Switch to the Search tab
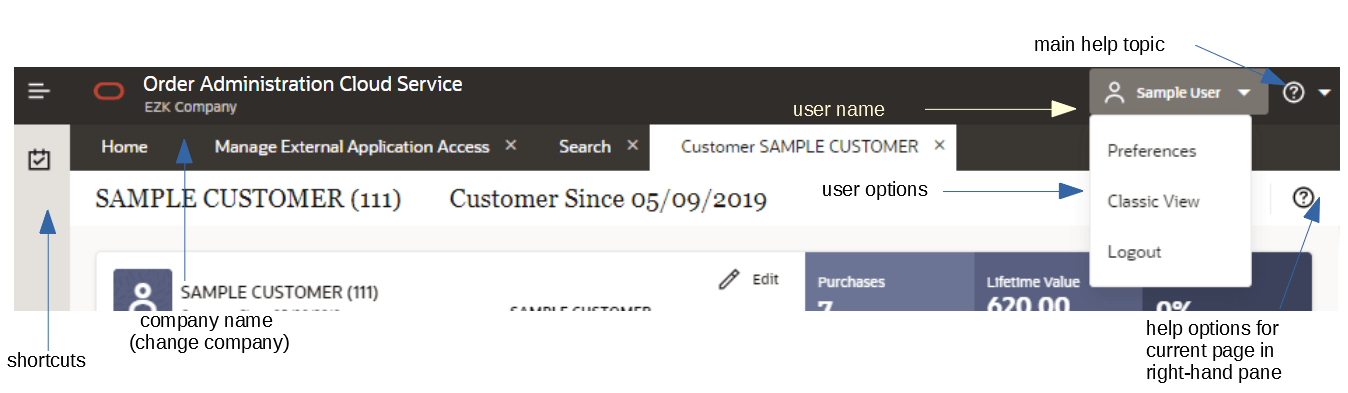 [585, 147]
